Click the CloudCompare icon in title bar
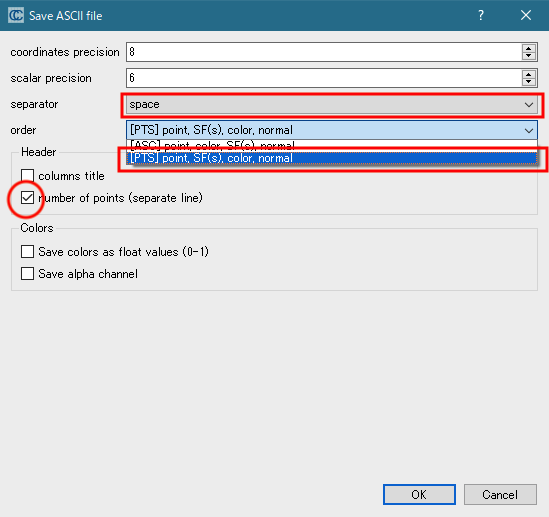549x517 pixels. [x=16, y=15]
